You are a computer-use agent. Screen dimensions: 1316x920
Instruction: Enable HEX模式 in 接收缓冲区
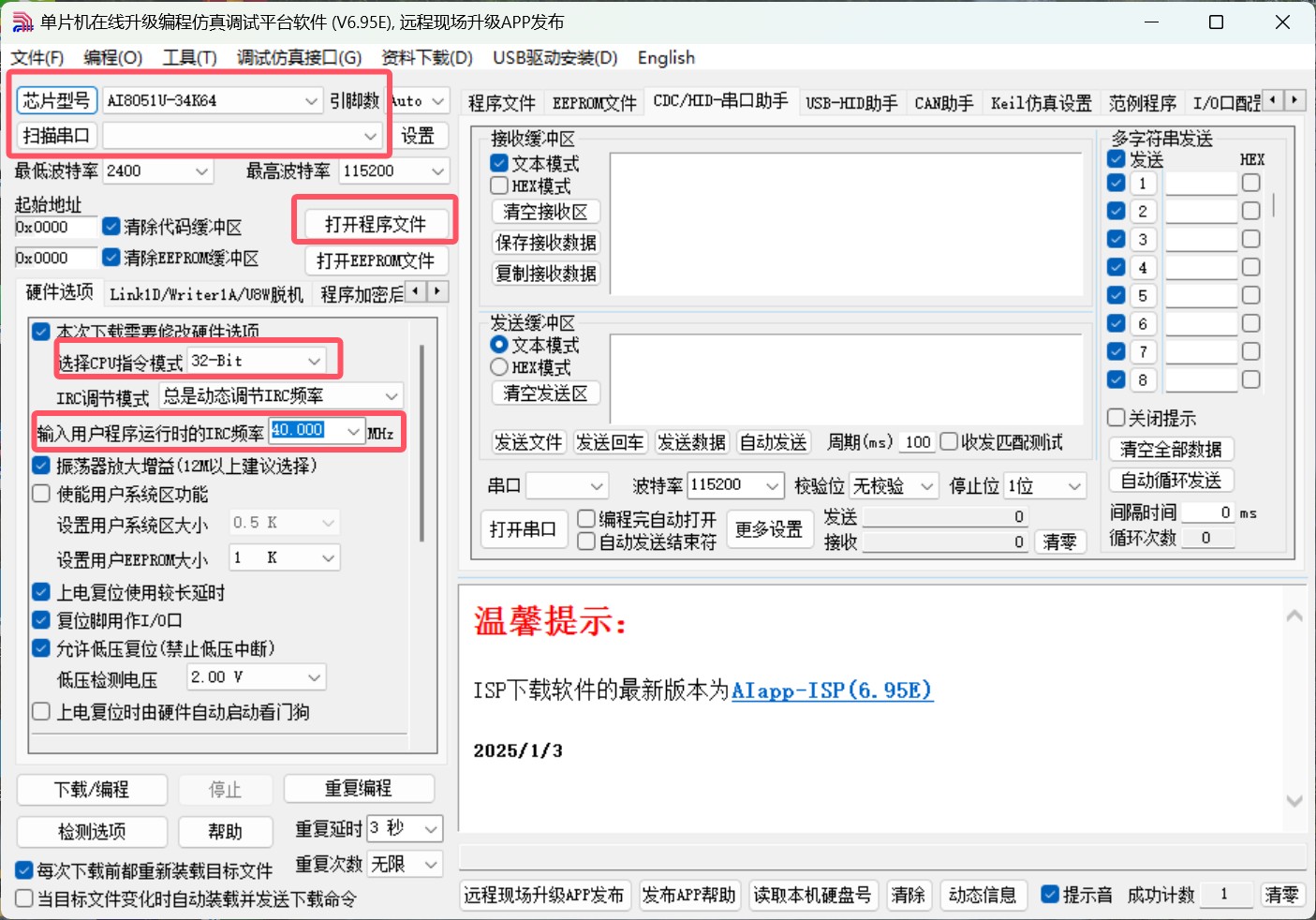(x=499, y=185)
